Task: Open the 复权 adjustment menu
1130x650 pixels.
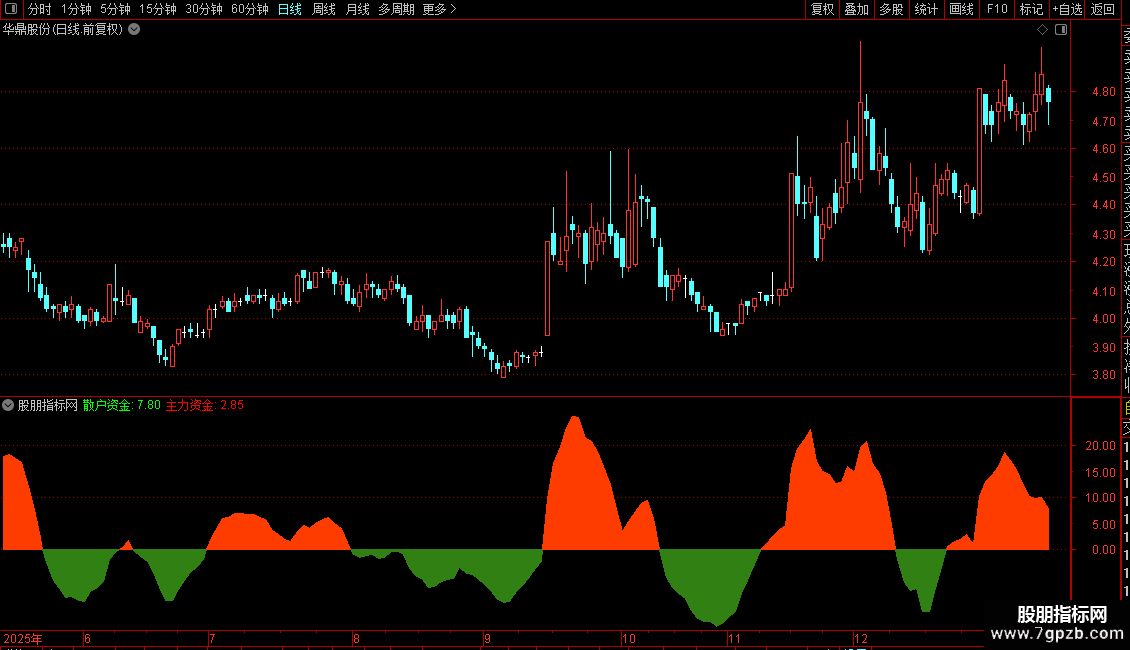Action: click(x=822, y=9)
